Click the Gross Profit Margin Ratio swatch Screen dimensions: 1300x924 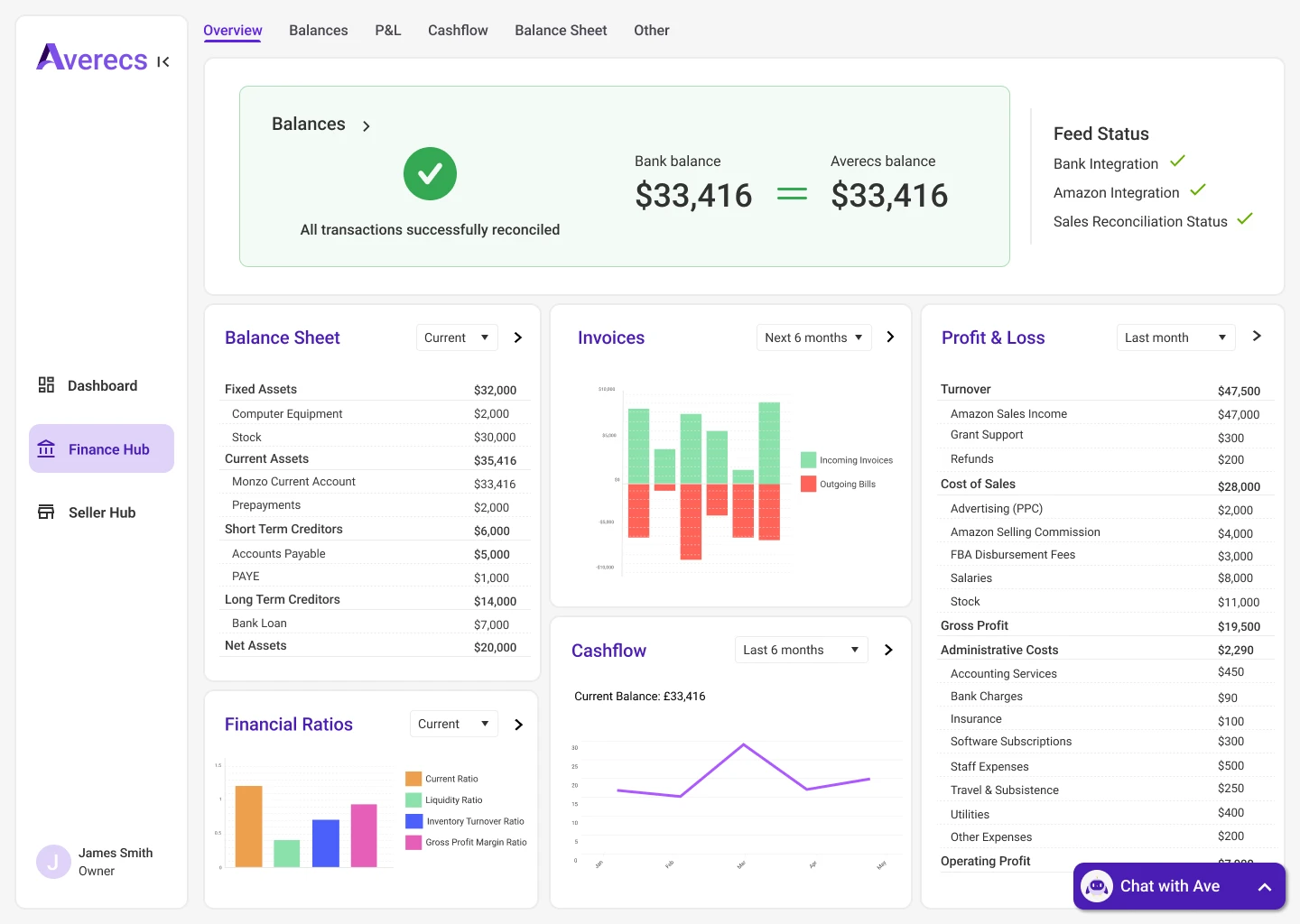pos(413,843)
